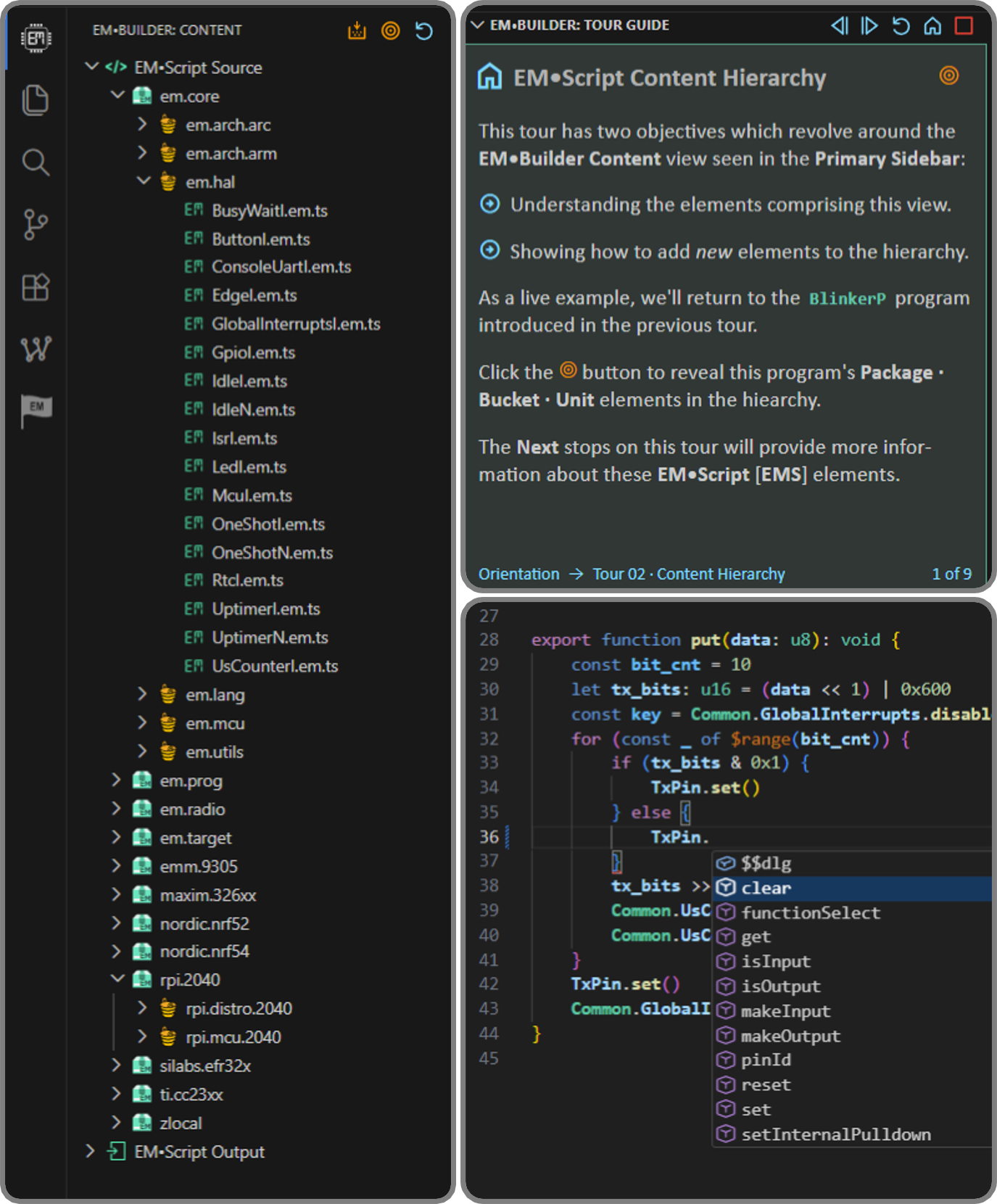Image resolution: width=997 pixels, height=1204 pixels.
Task: Go to previous tour stop arrow
Action: pyautogui.click(x=839, y=26)
